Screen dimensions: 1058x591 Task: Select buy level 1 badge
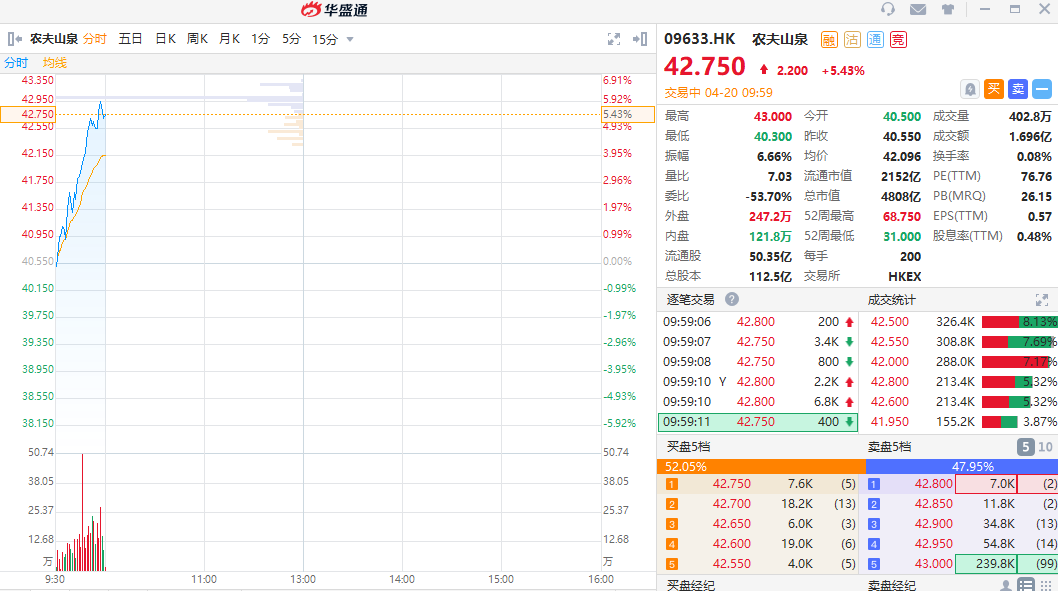point(671,484)
